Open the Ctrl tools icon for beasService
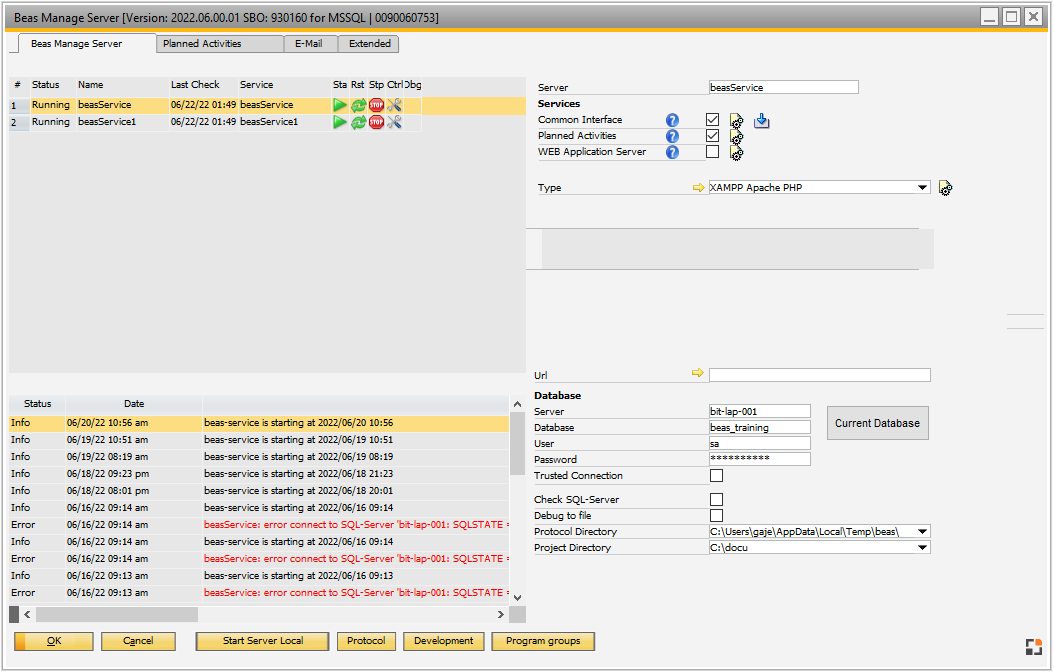The height and width of the screenshot is (672, 1054). (x=394, y=104)
